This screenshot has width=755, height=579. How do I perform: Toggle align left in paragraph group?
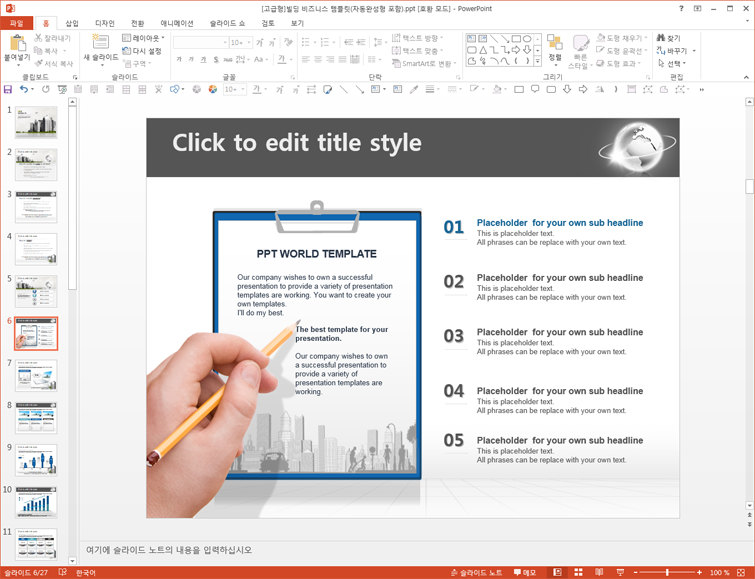click(x=306, y=59)
